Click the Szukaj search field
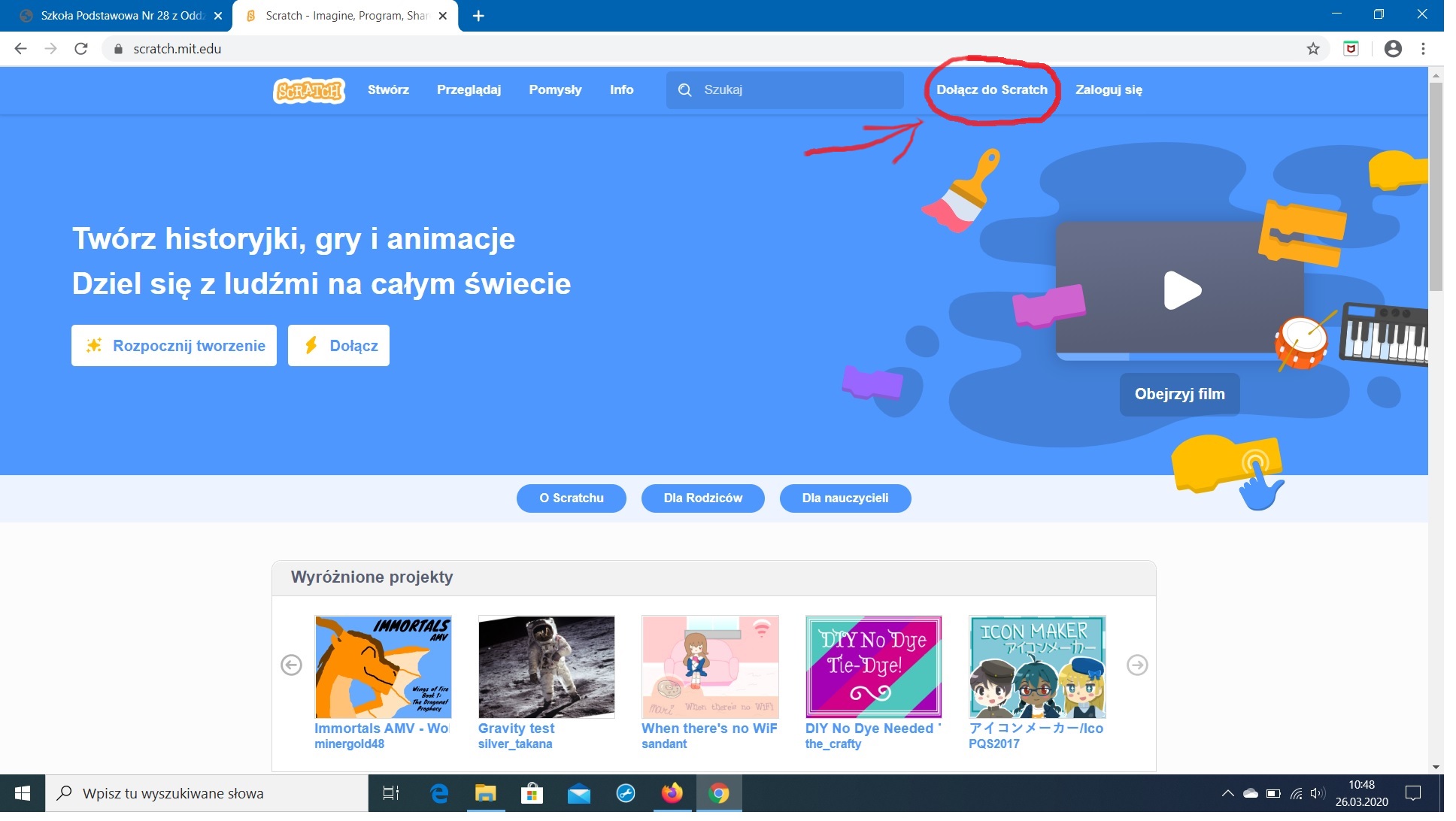The image size is (1456, 821). point(784,89)
